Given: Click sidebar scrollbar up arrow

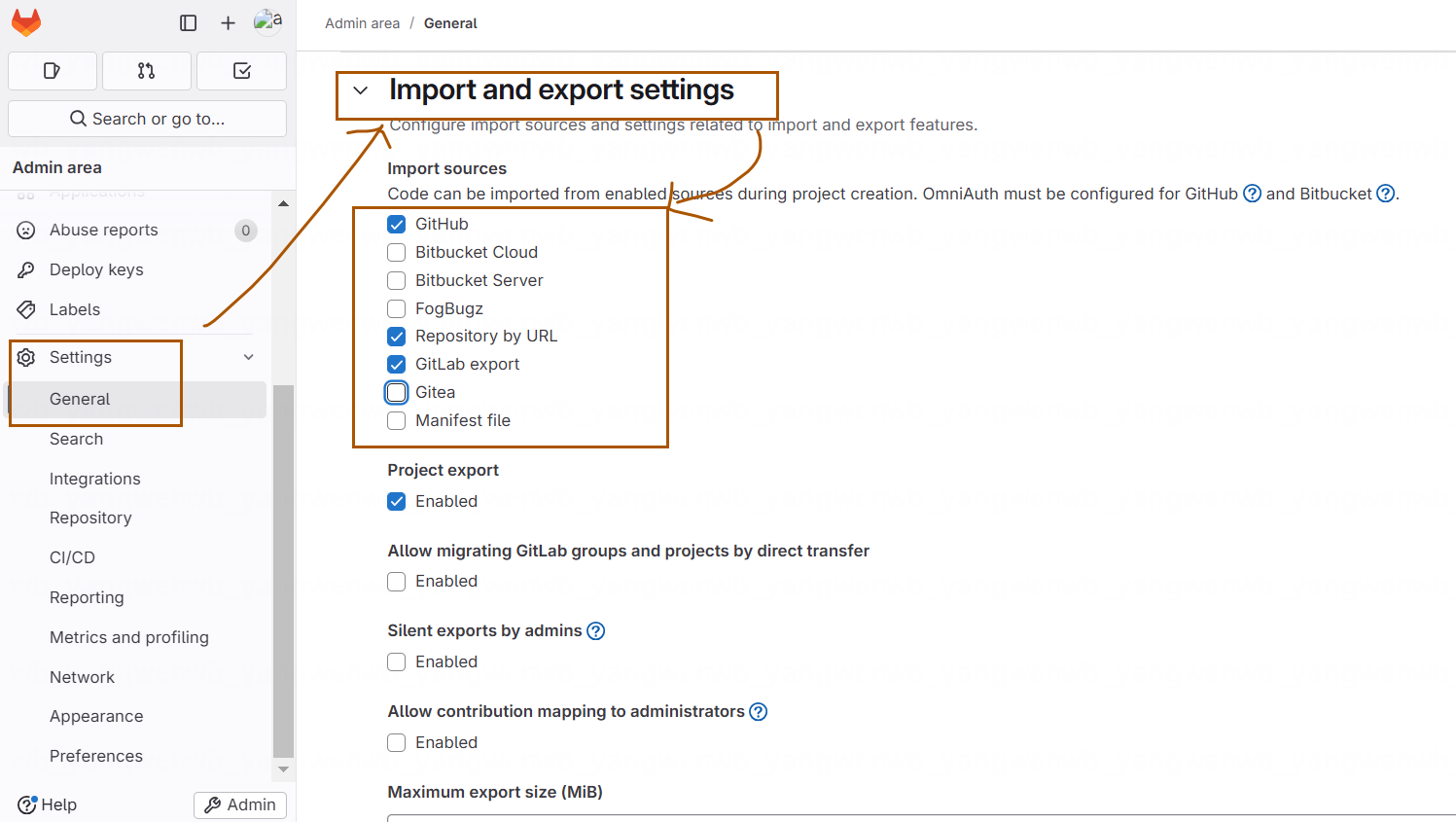Looking at the screenshot, I should tap(283, 203).
